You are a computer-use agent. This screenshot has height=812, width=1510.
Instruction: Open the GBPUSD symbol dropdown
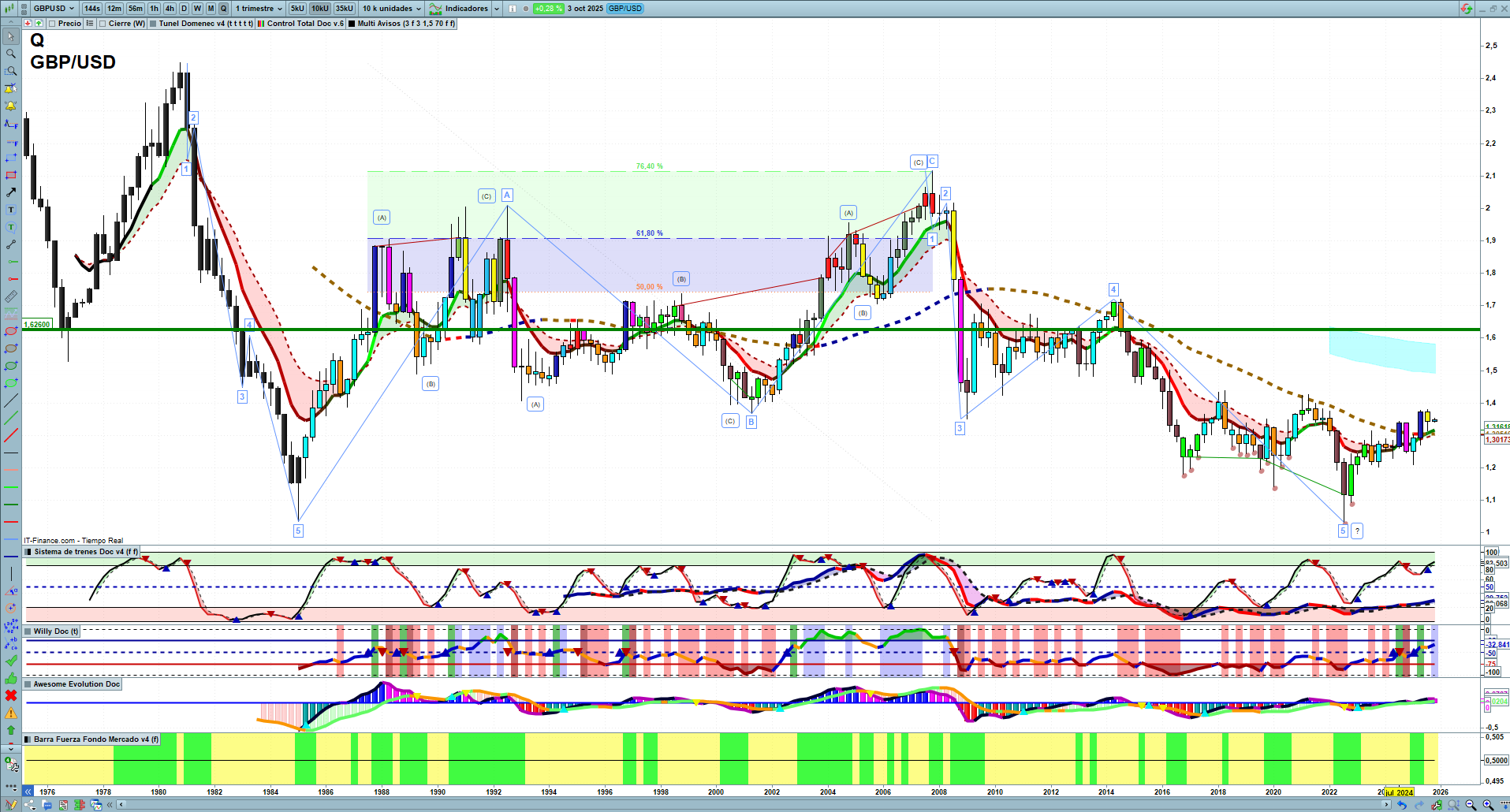click(x=54, y=9)
